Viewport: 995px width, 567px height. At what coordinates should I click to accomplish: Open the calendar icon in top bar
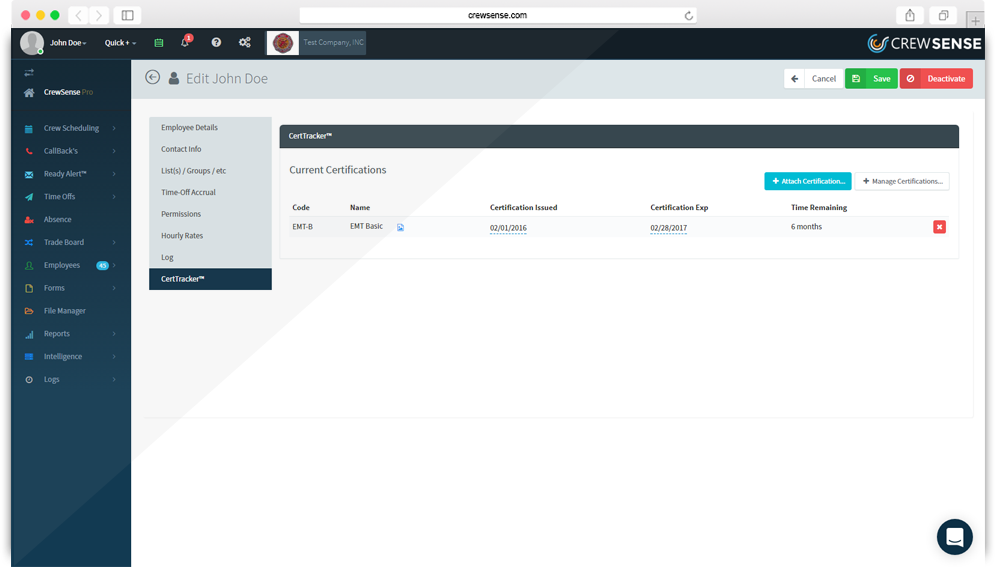click(159, 42)
